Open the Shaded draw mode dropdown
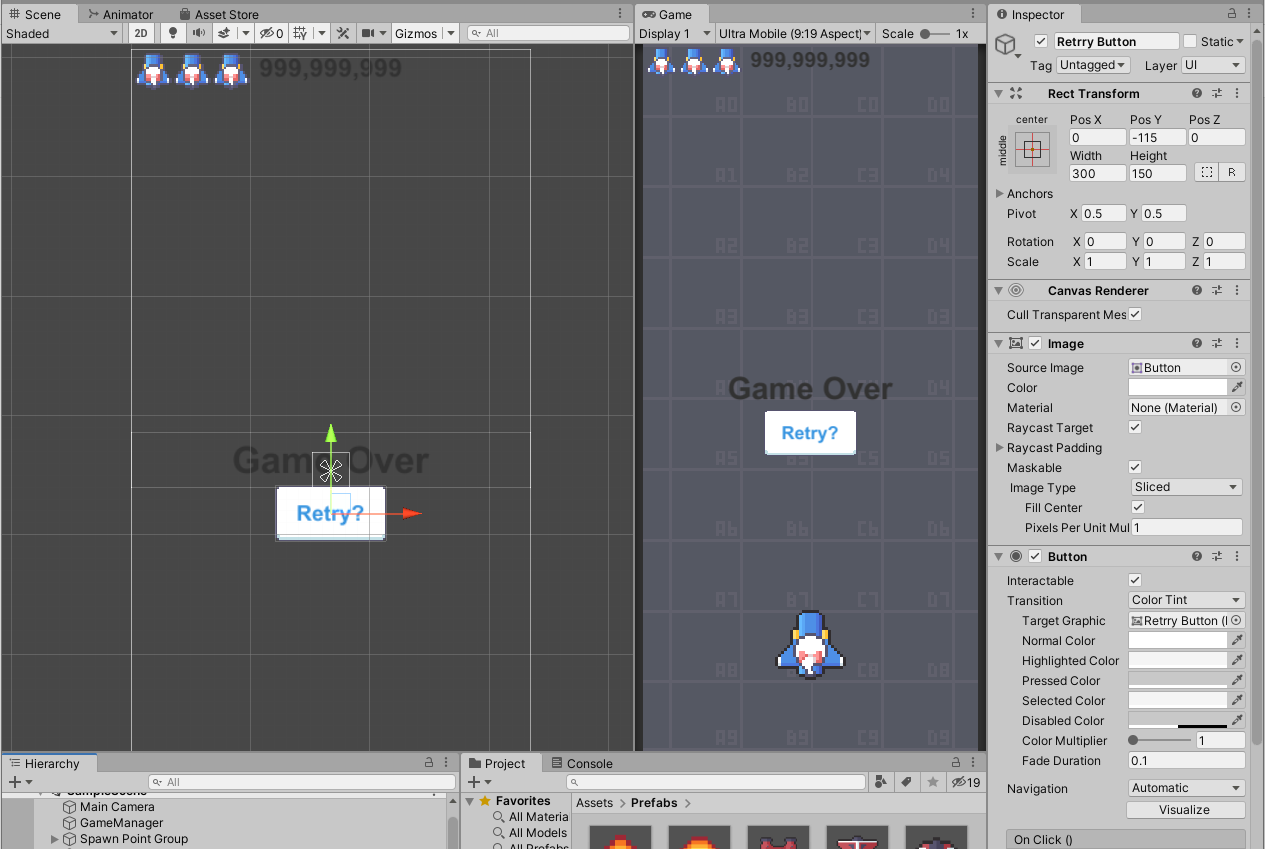This screenshot has width=1265, height=849. click(x=61, y=33)
